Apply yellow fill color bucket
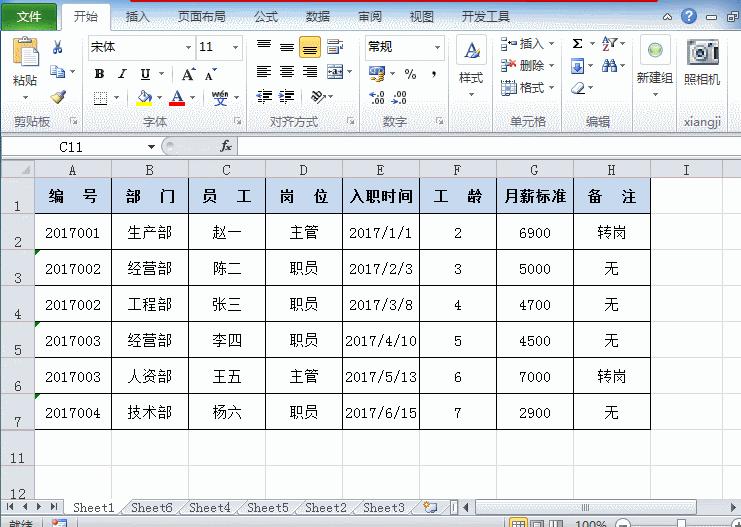Screen dimensions: 741x527 pyautogui.click(x=144, y=98)
